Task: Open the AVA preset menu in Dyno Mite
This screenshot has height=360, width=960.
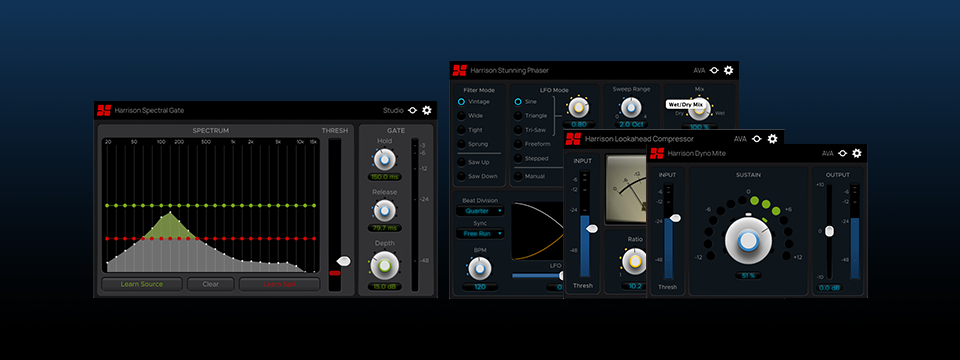Action: click(x=828, y=154)
